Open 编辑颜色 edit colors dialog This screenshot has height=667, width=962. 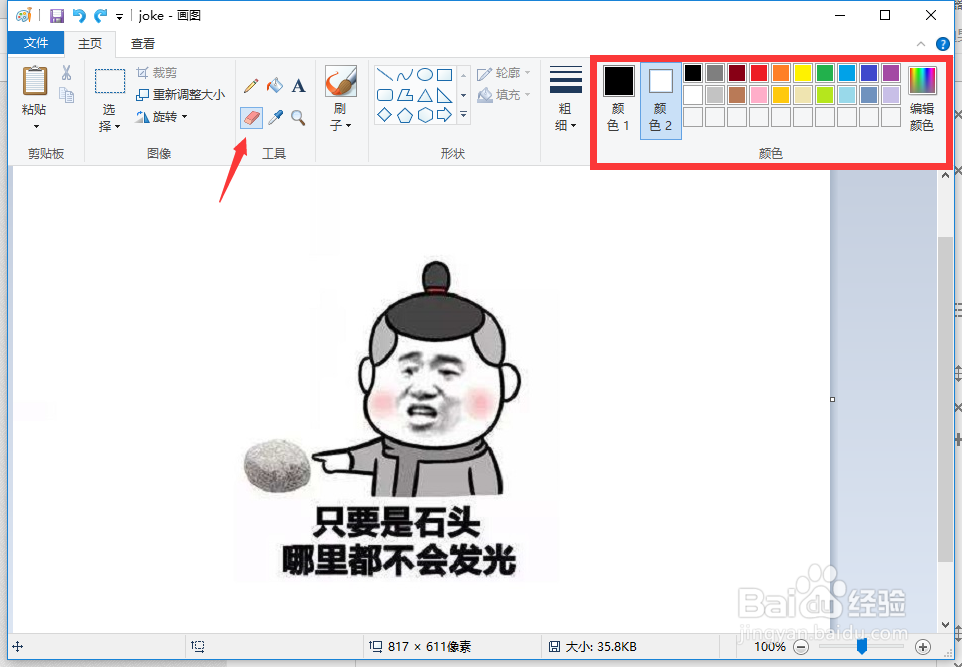(x=922, y=100)
